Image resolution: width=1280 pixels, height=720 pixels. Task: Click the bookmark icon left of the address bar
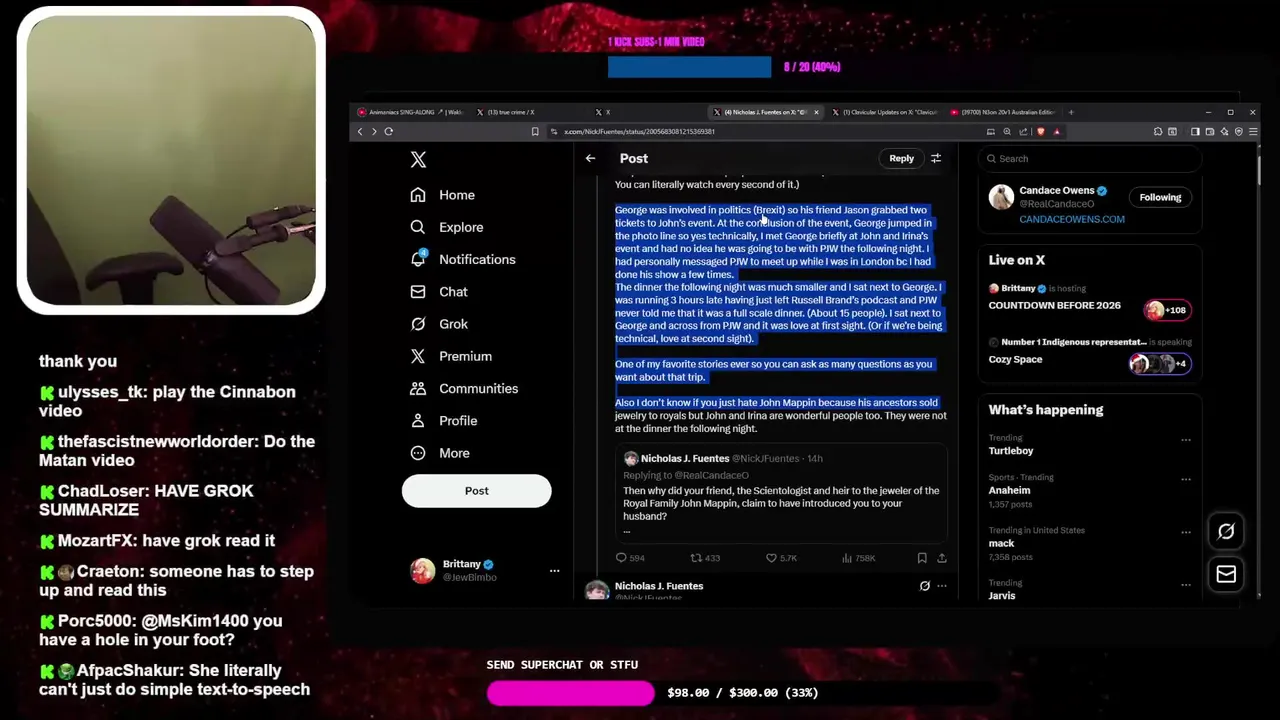click(535, 131)
